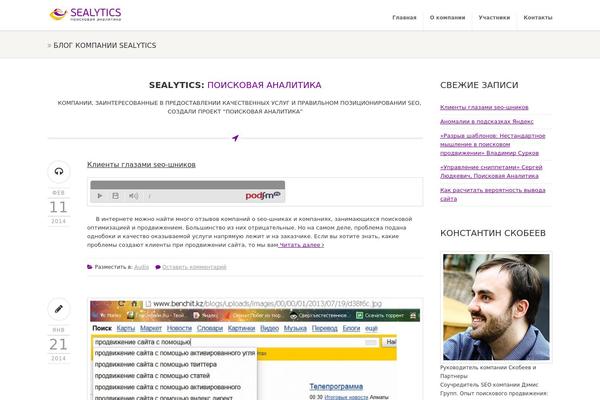Follow the Читать далее link
The image size is (600, 400).
(301, 245)
